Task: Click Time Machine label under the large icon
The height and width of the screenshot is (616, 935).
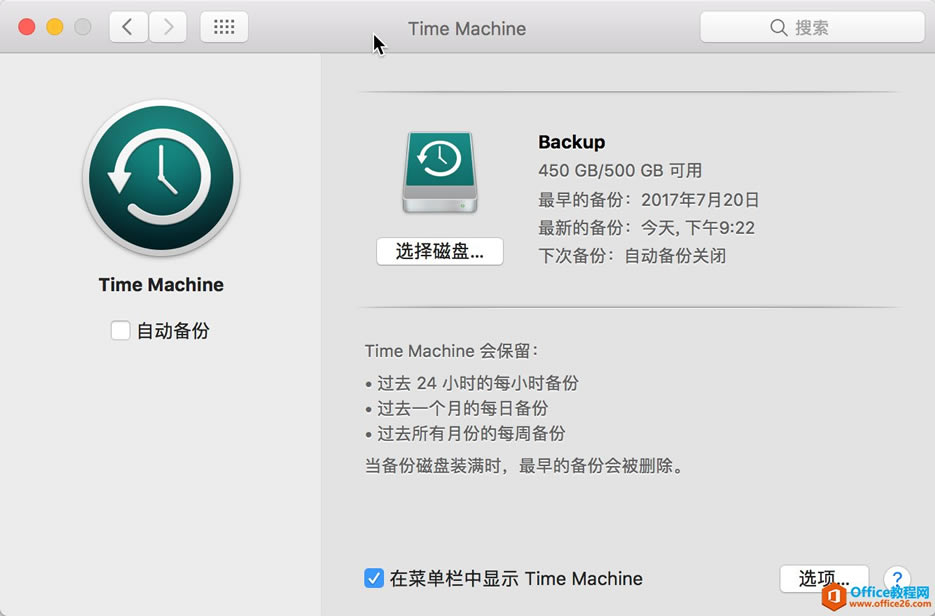Action: [161, 284]
